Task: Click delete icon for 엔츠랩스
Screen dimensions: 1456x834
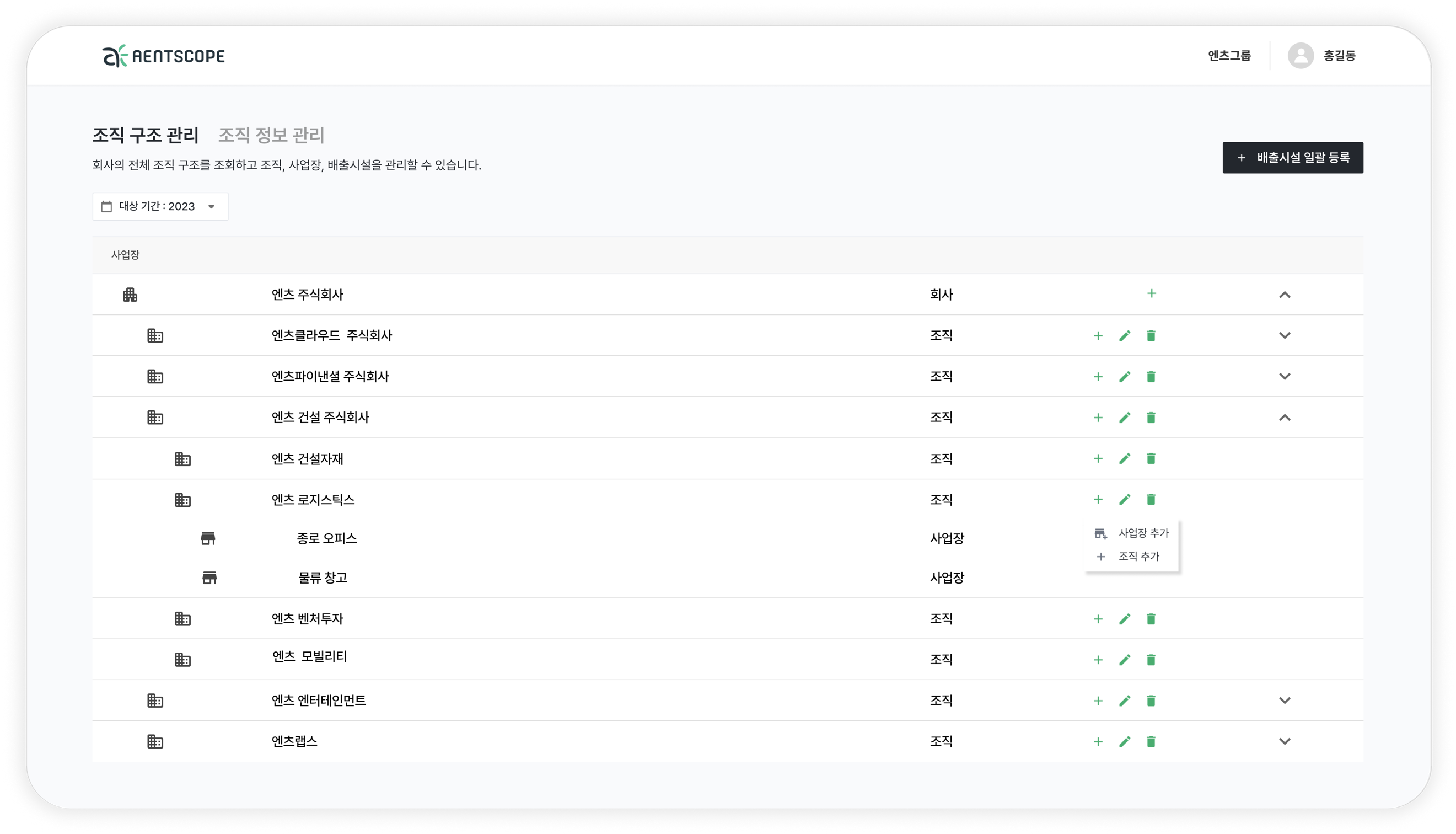Action: pos(1151,742)
